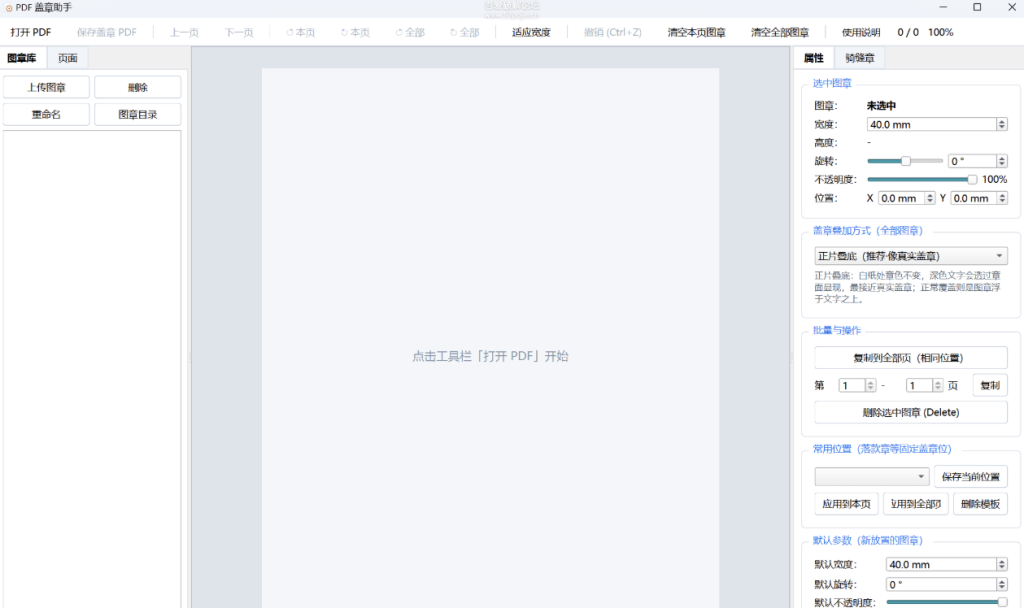The height and width of the screenshot is (608, 1024).
Task: Go to previous page with 上一页
Action: point(184,32)
